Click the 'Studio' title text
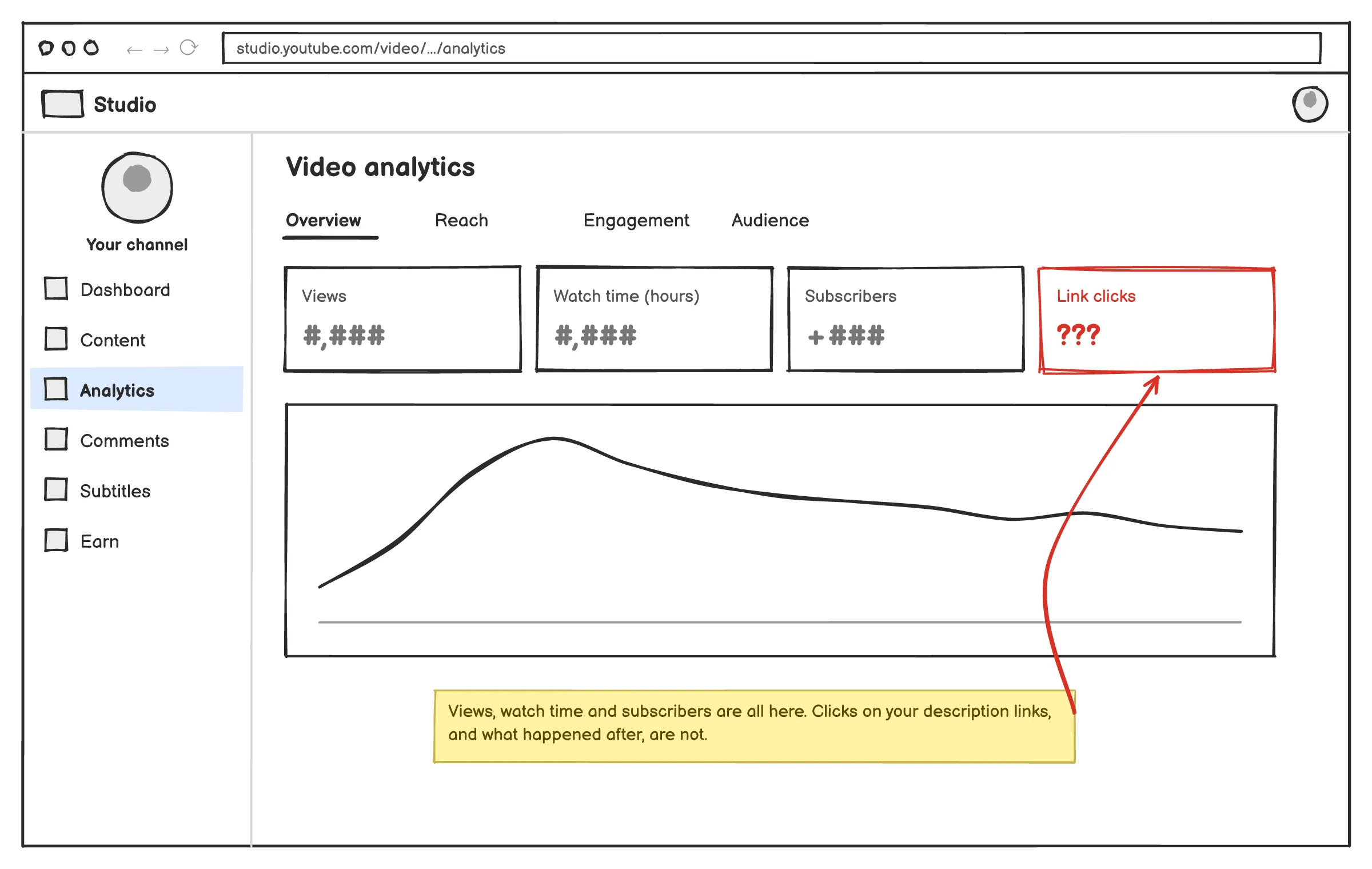Viewport: 1372px width, 869px height. point(125,105)
